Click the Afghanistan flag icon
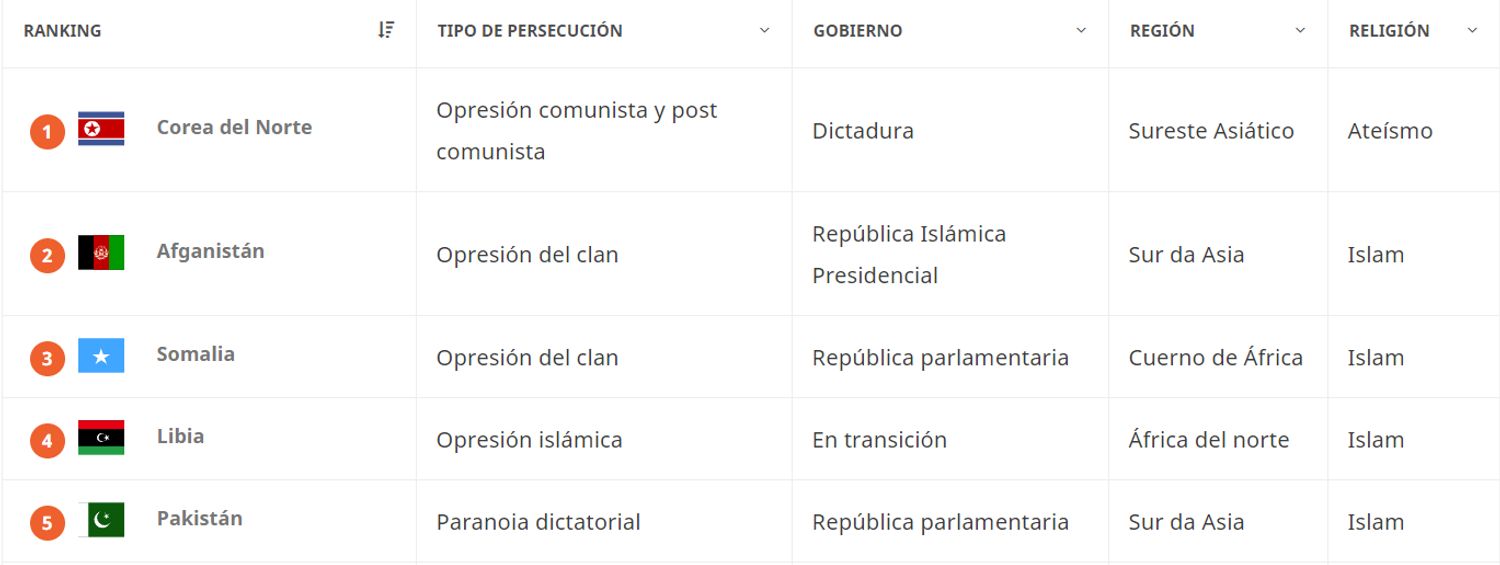The image size is (1500, 565). [101, 253]
